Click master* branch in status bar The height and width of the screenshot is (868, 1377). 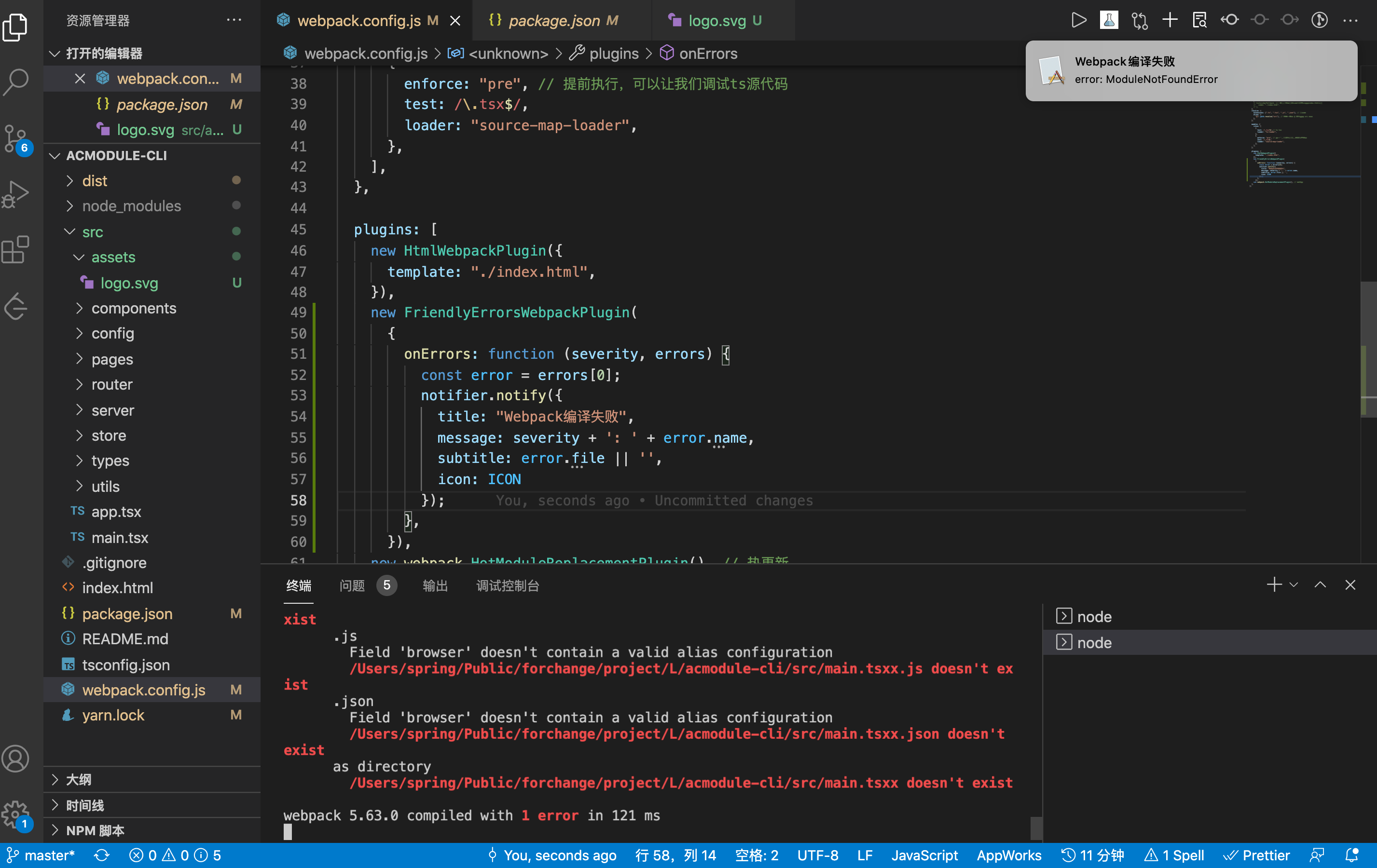pyautogui.click(x=40, y=855)
